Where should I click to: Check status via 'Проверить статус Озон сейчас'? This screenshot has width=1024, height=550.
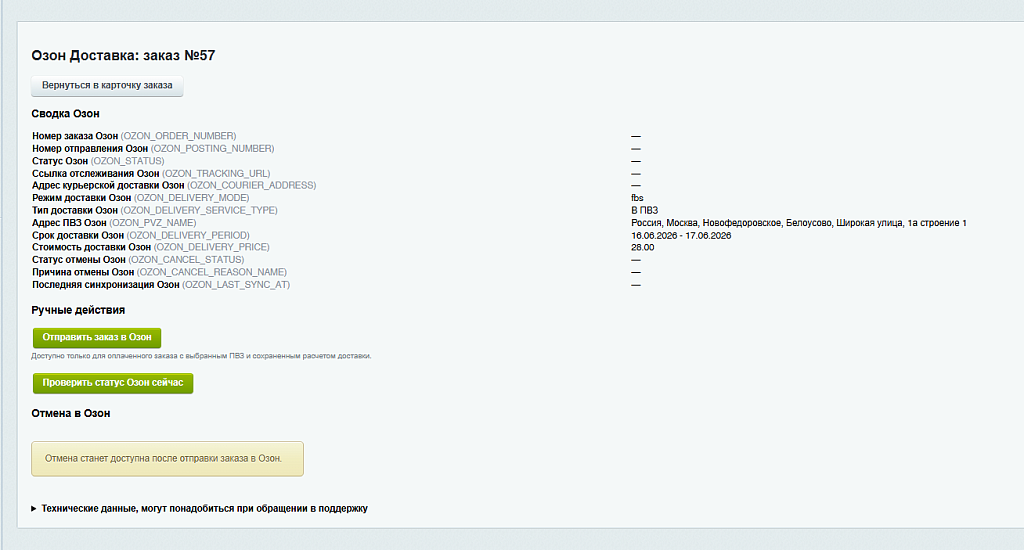pos(113,383)
